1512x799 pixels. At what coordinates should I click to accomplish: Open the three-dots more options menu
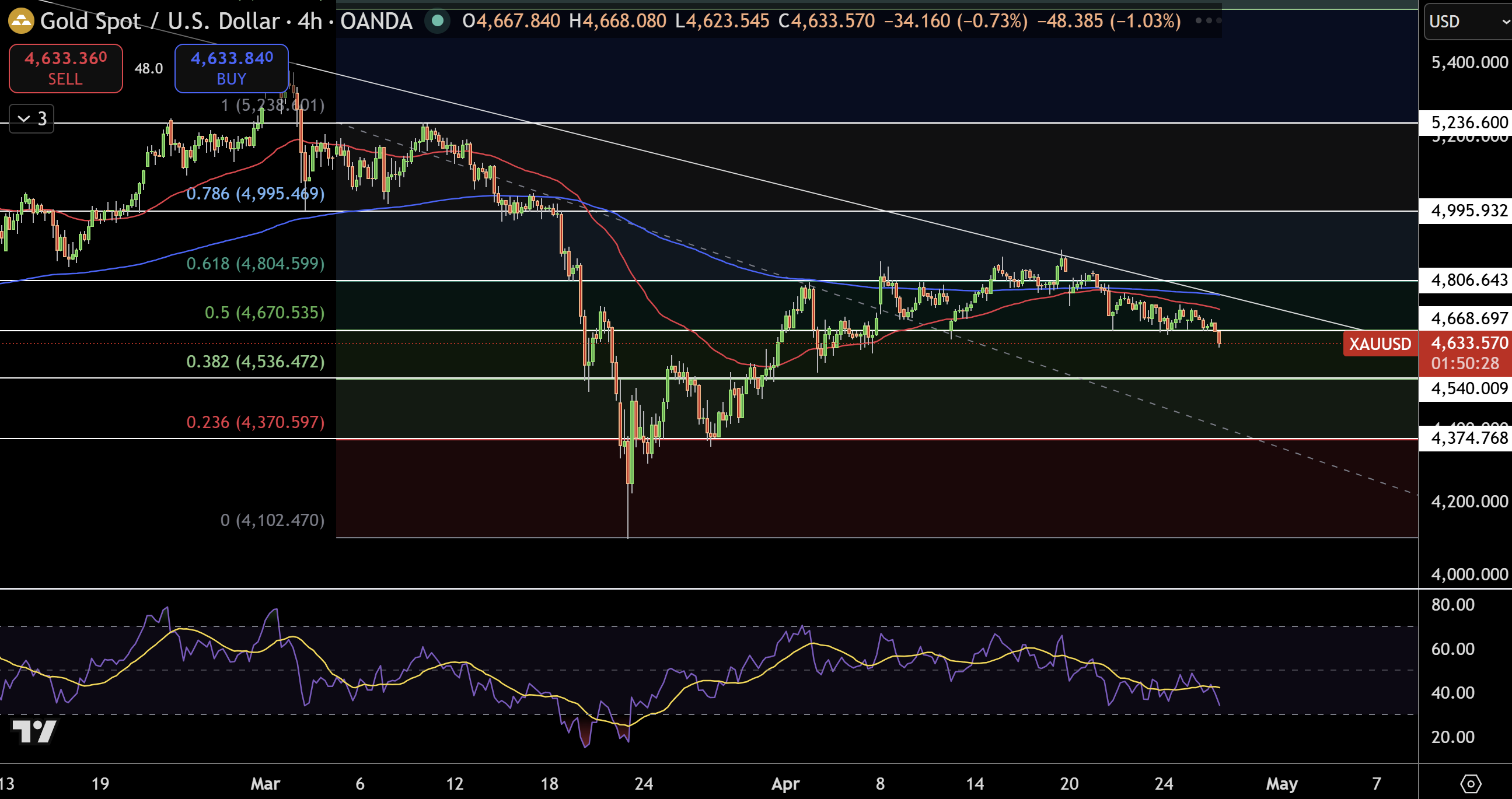[1208, 20]
